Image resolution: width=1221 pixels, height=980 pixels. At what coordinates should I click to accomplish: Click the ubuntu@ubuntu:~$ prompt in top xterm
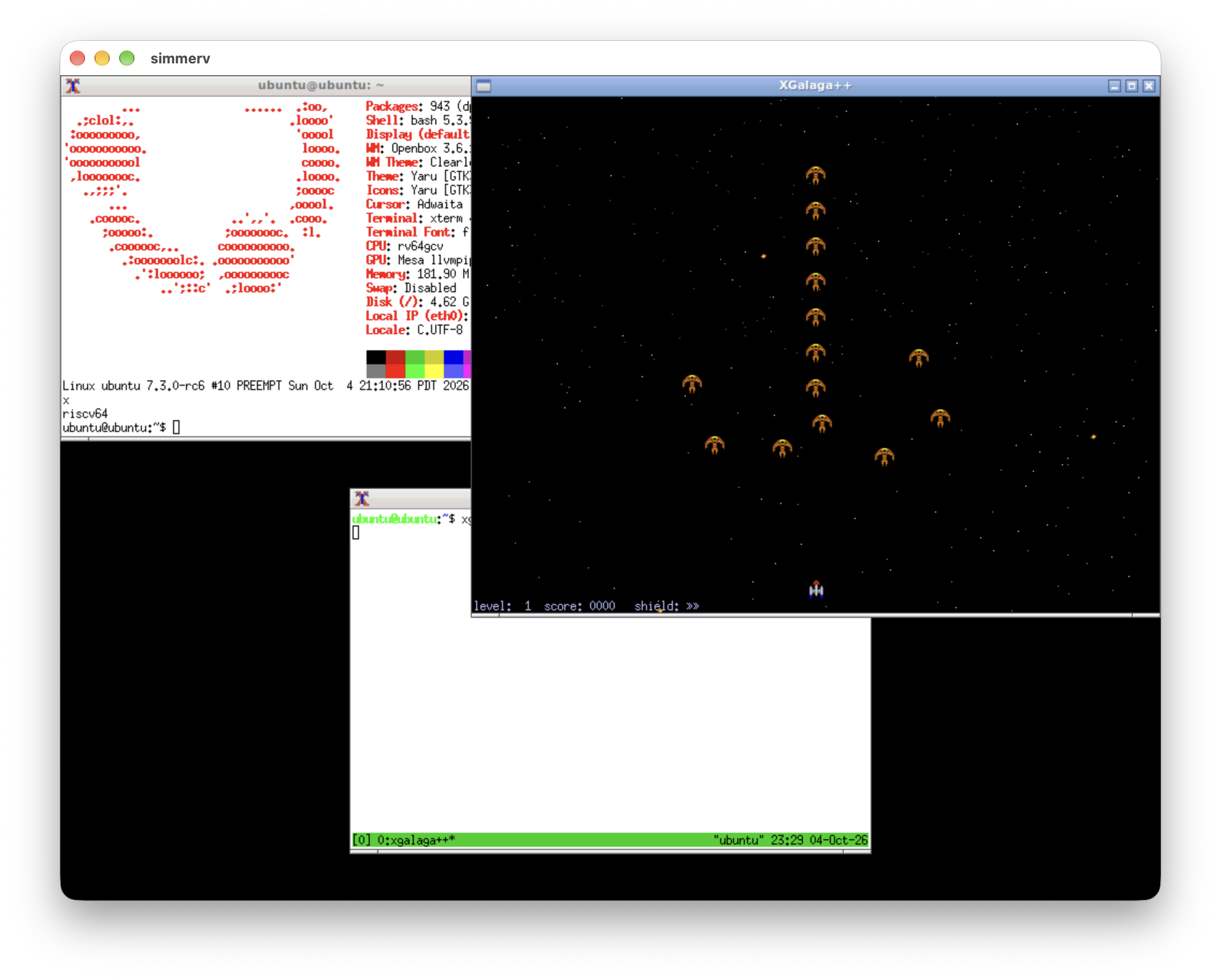(114, 428)
